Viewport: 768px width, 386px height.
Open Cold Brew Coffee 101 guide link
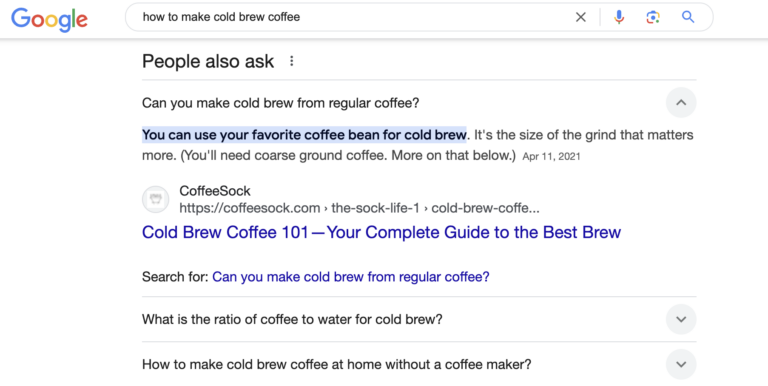click(382, 232)
